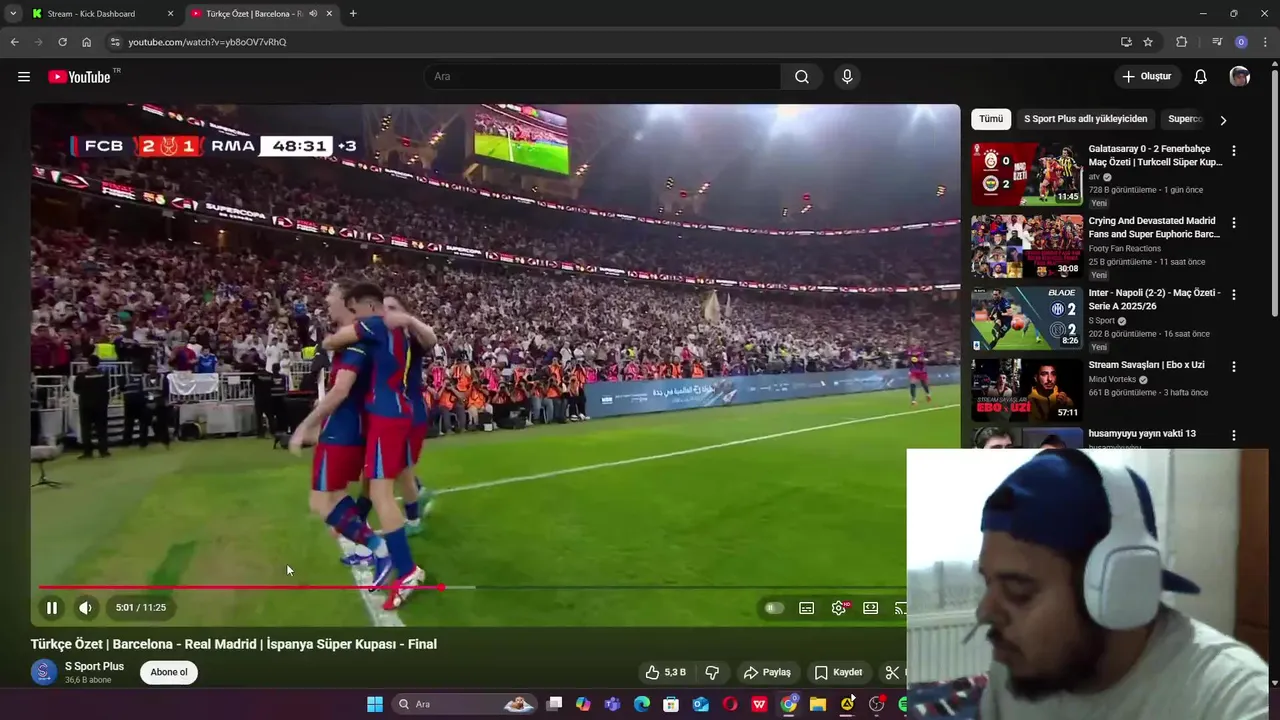Open the Inter - Napoli (2-2) video thumbnail
Image resolution: width=1280 pixels, height=720 pixels.
[x=1027, y=318]
